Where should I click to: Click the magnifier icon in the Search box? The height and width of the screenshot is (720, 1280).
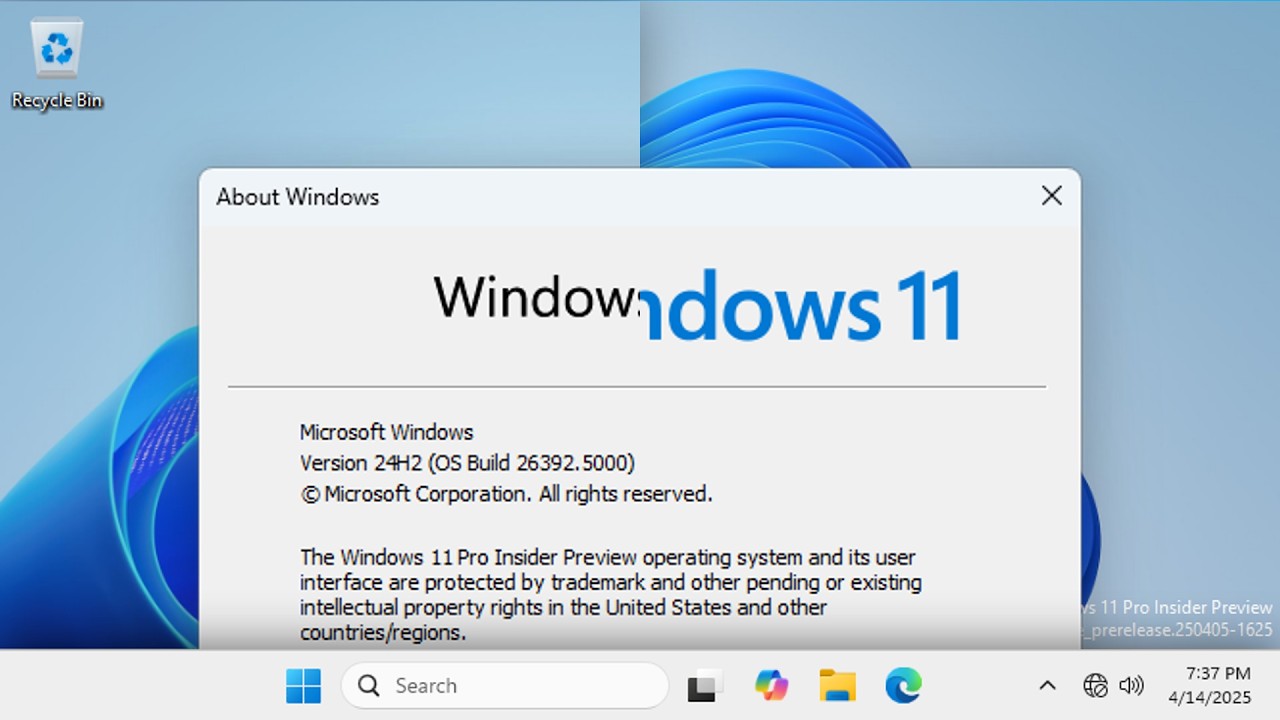[368, 686]
